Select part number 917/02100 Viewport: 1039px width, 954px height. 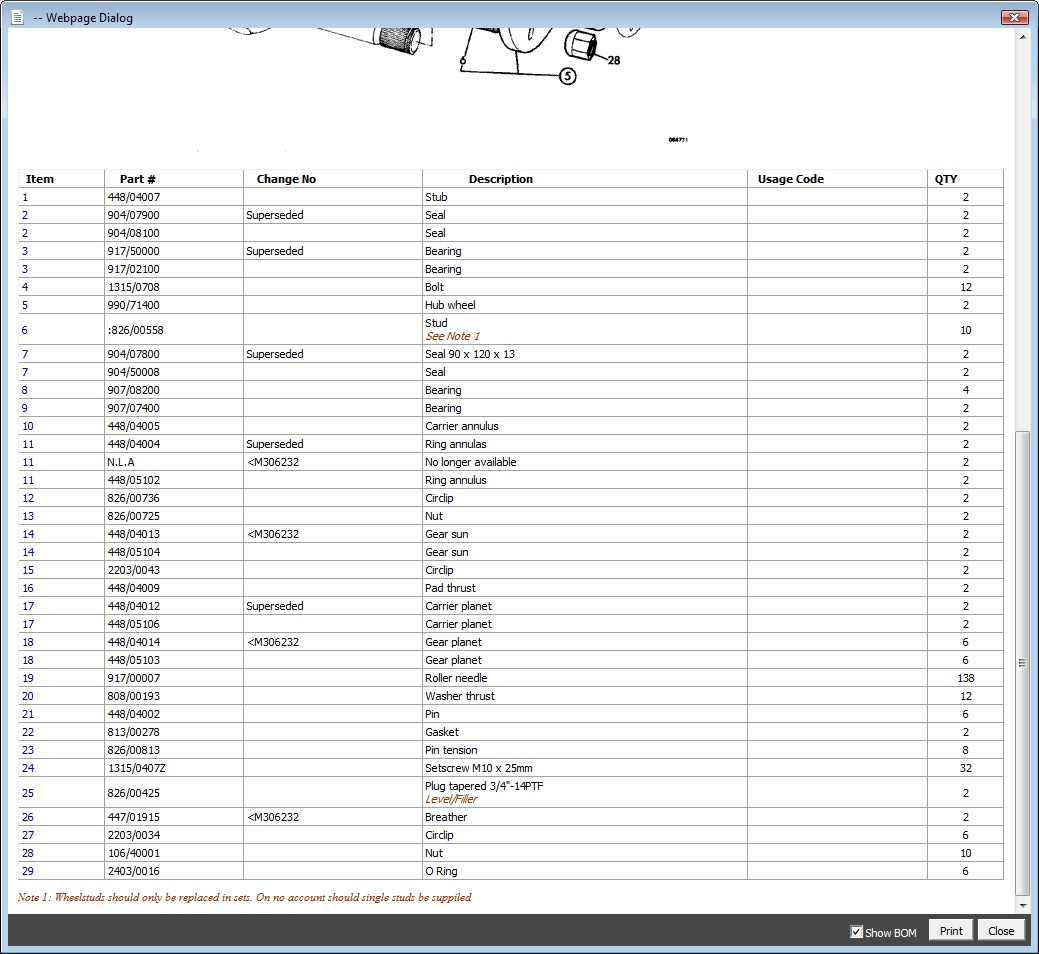point(133,269)
